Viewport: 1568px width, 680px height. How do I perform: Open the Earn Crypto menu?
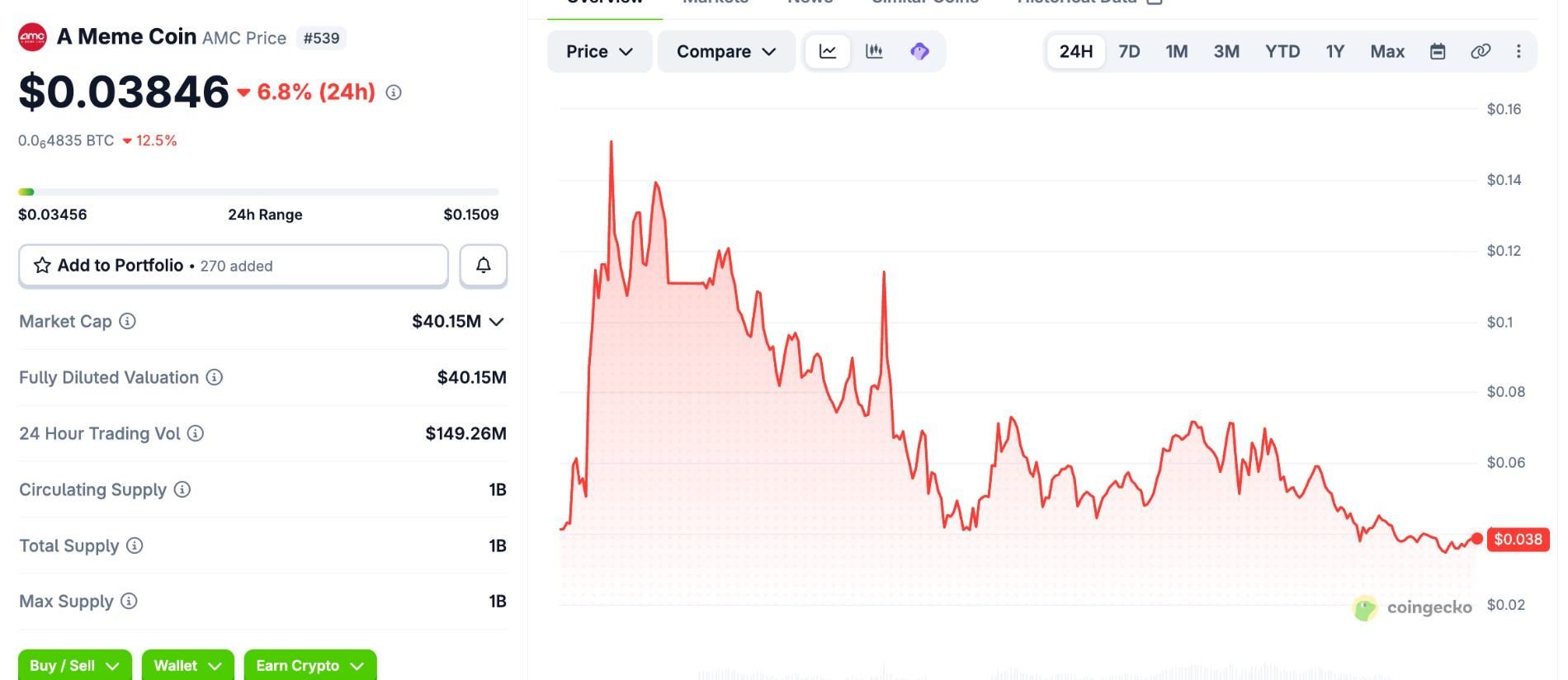point(310,665)
